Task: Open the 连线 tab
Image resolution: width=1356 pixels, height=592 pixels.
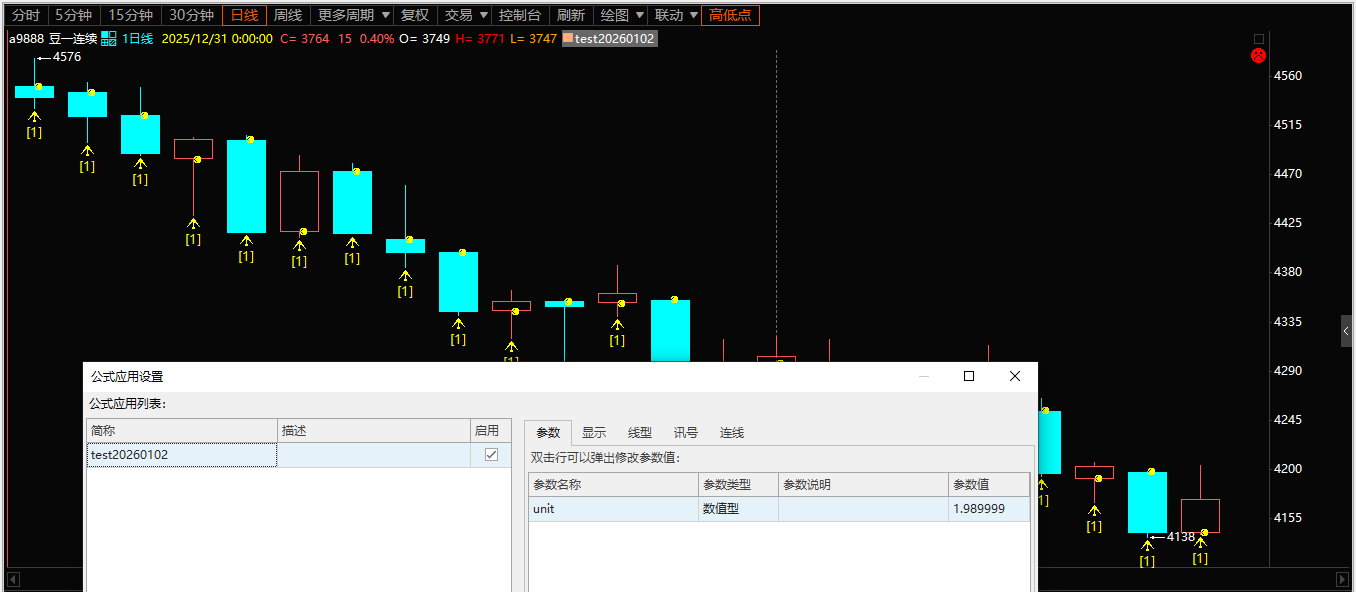Action: [732, 433]
